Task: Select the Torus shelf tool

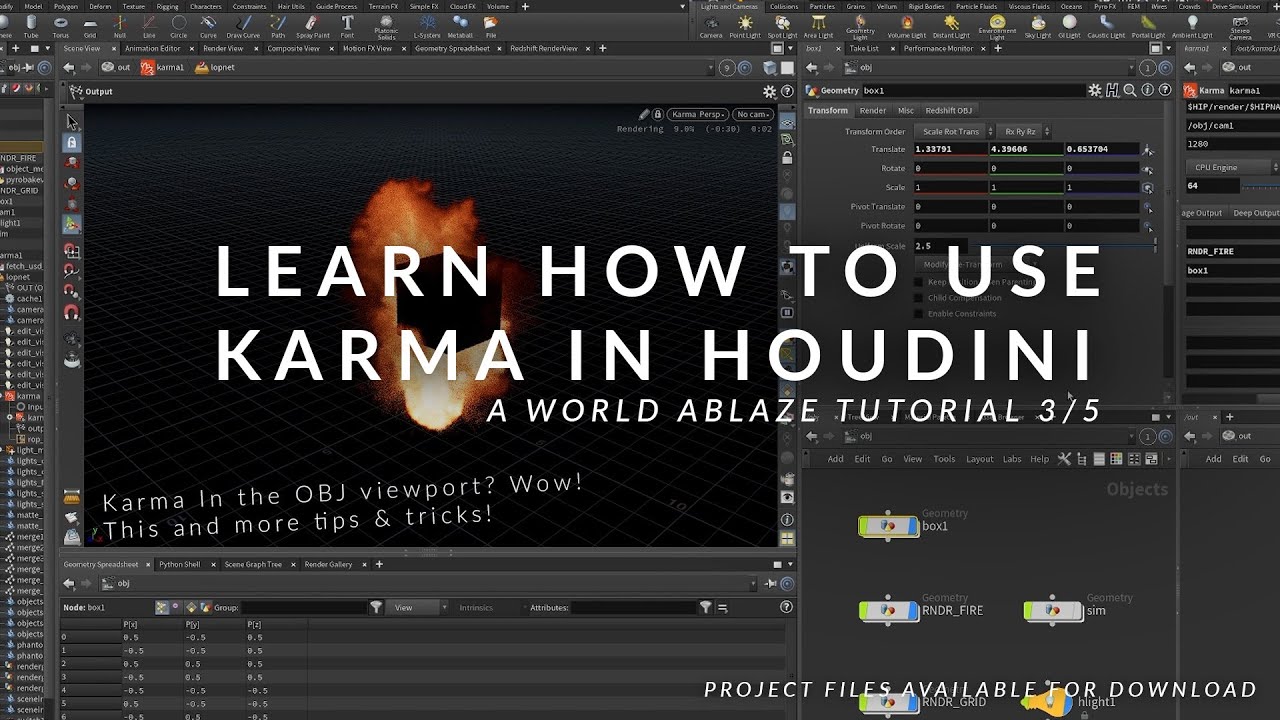Action: (61, 26)
